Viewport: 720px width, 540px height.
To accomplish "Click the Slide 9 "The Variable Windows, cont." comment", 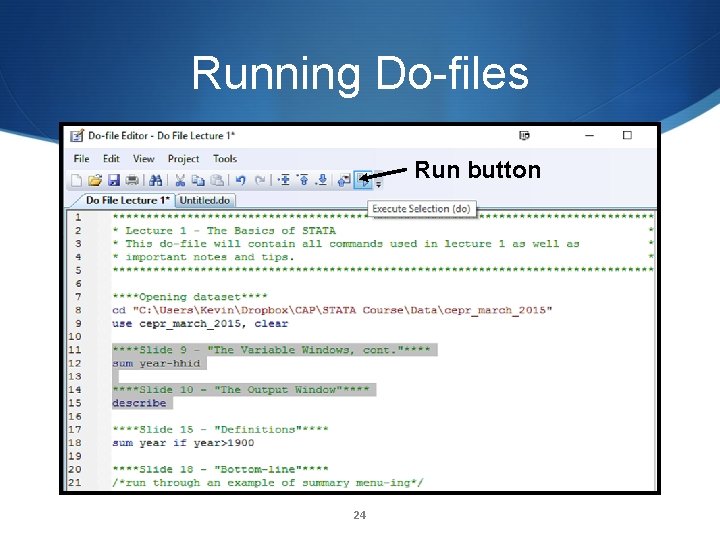I will 271,350.
